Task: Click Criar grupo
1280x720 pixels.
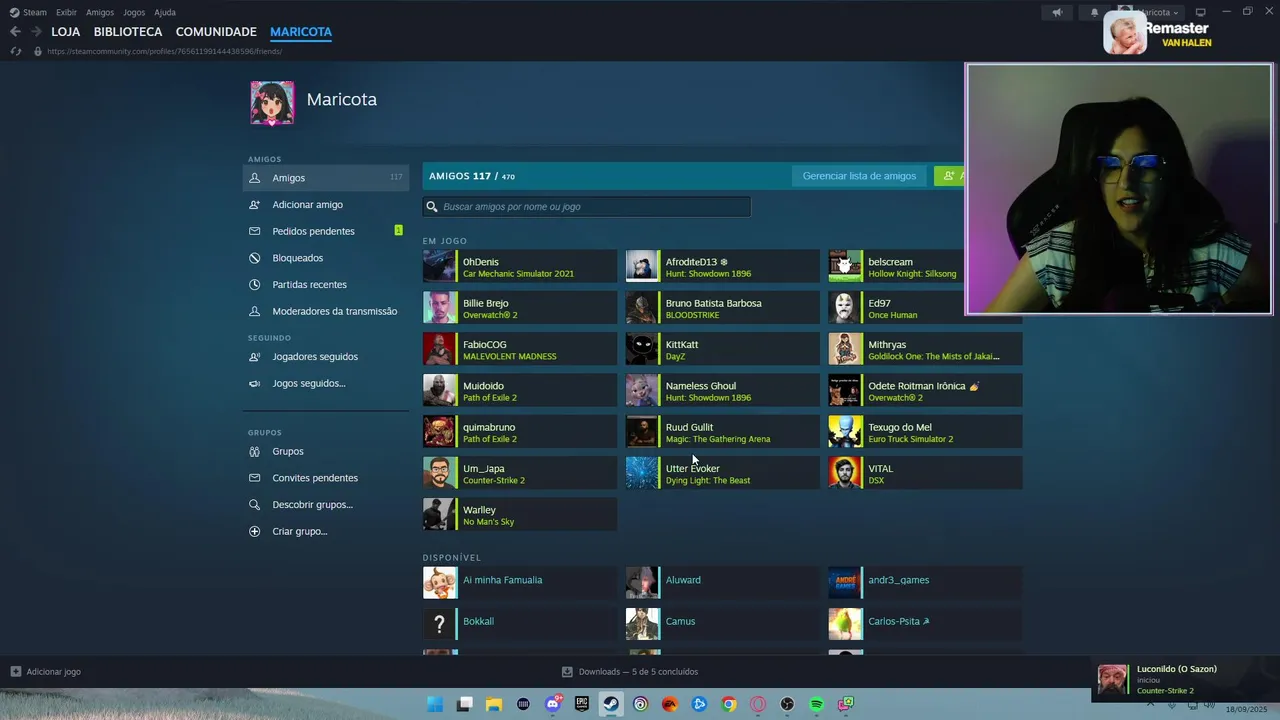Action: [326, 532]
